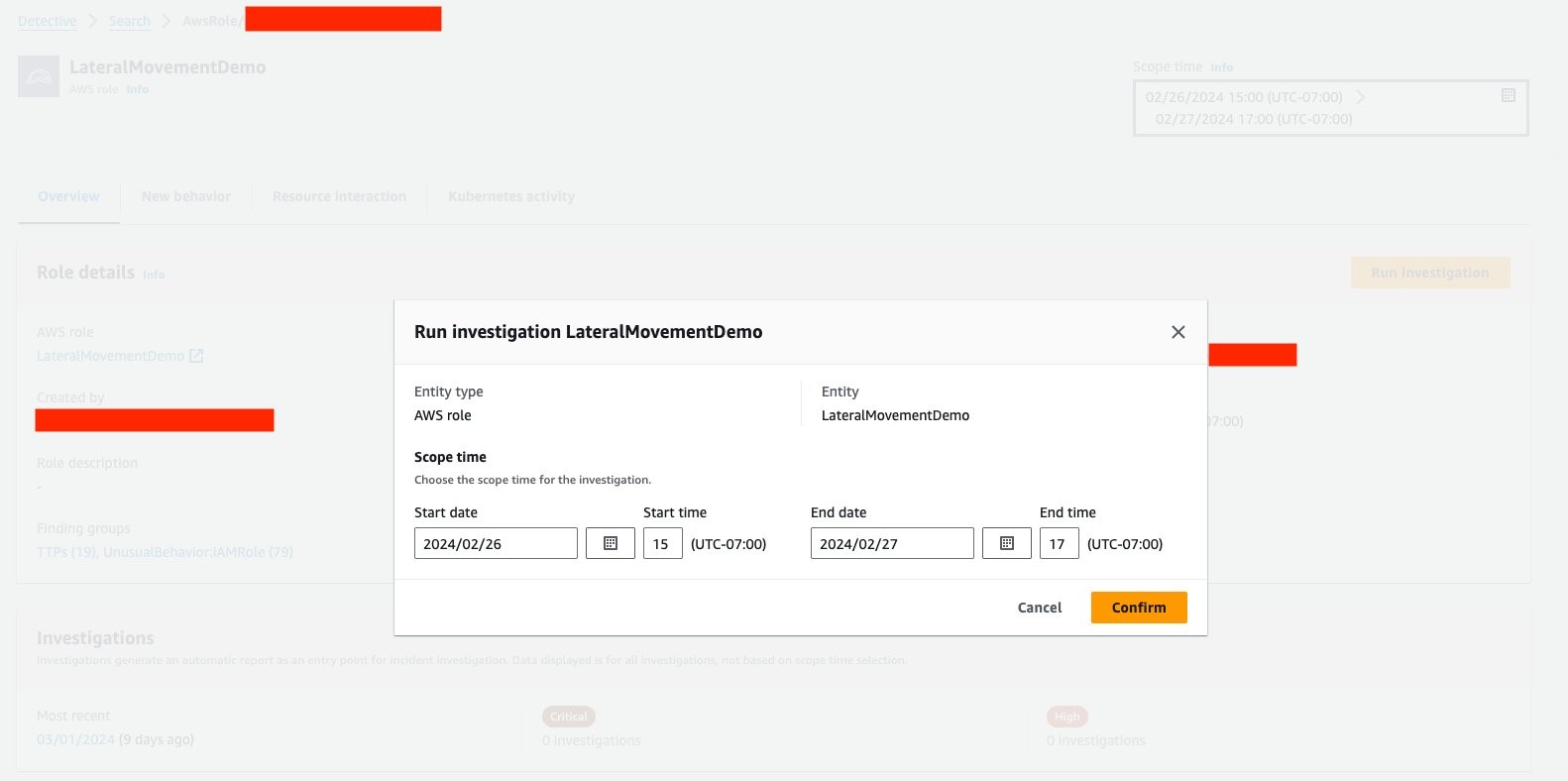
Task: Click the Start time hour field
Action: [x=663, y=543]
